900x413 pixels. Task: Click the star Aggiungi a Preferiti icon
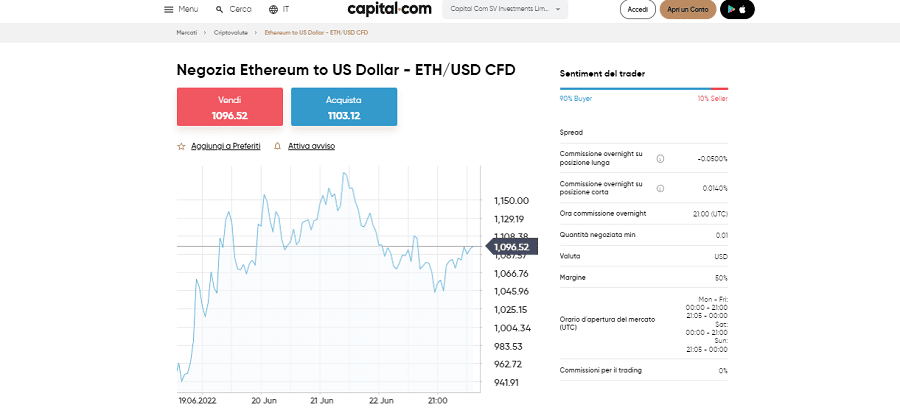click(x=181, y=146)
